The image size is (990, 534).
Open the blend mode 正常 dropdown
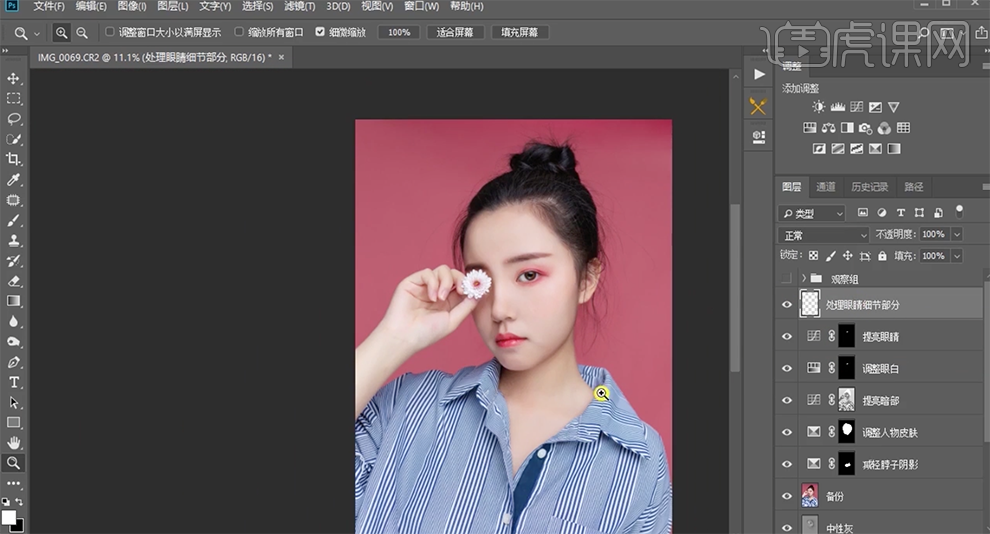pyautogui.click(x=825, y=235)
